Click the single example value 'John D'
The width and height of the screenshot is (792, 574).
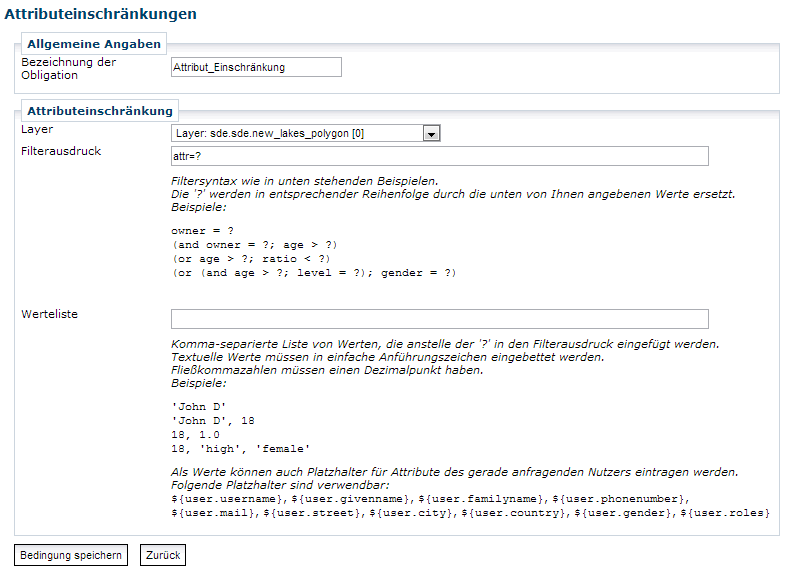[199, 407]
